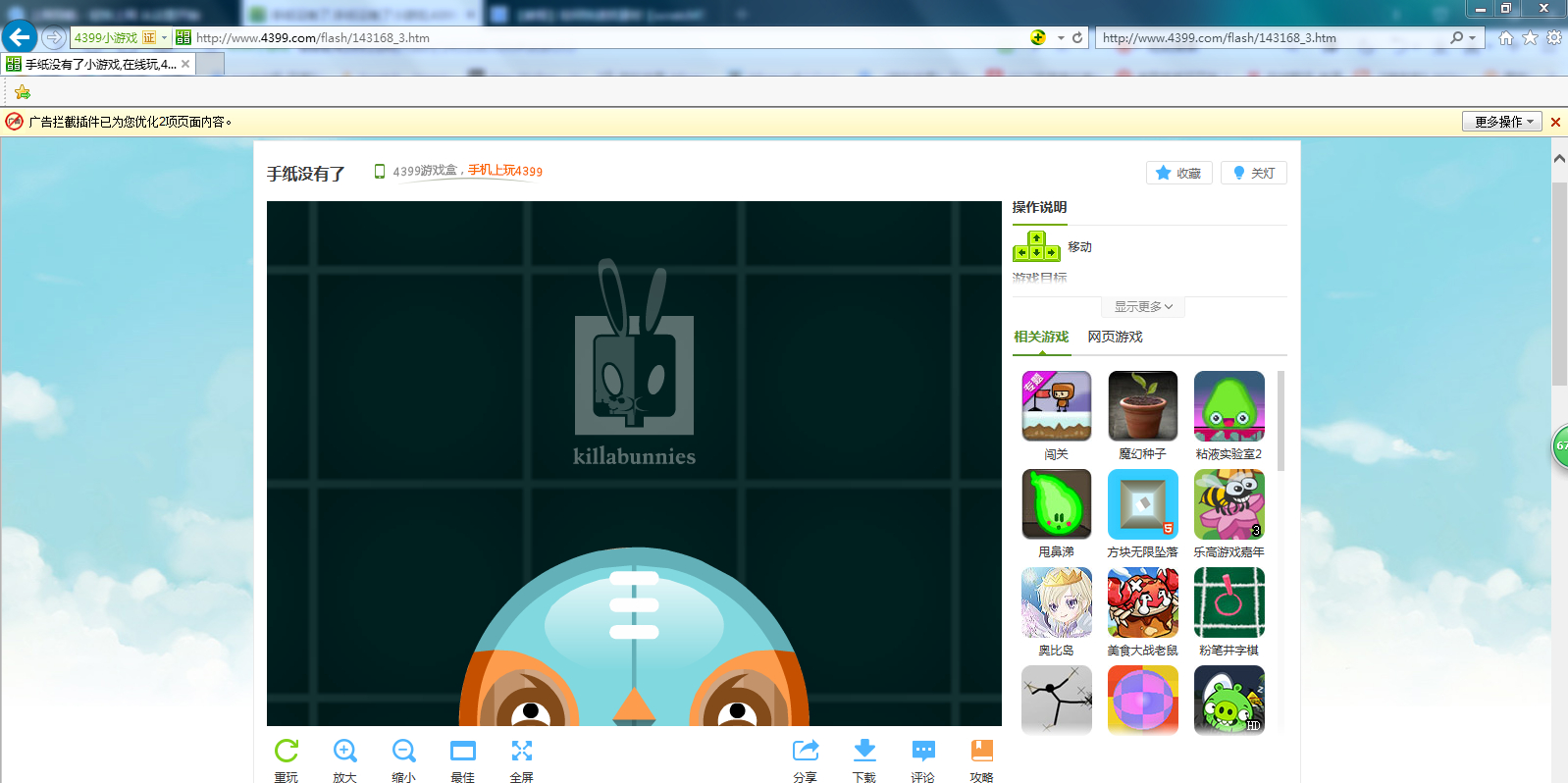Click the URL address field
This screenshot has width=1568, height=783.
click(608, 37)
